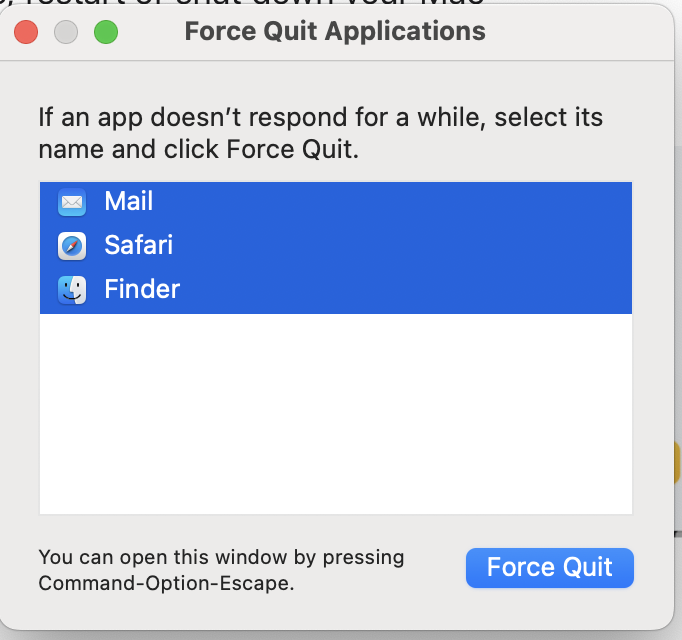Select the Mail app name in list
The height and width of the screenshot is (640, 682).
[x=128, y=202]
